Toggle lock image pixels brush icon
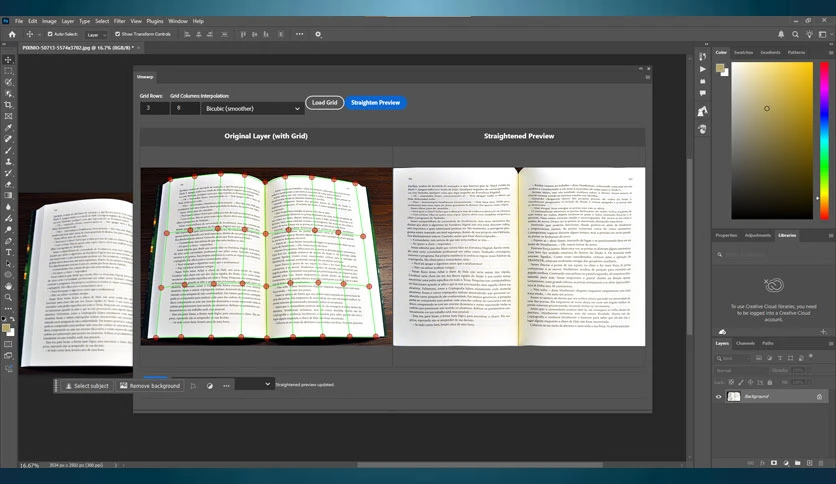Viewport: 836px width, 484px height. pos(741,382)
